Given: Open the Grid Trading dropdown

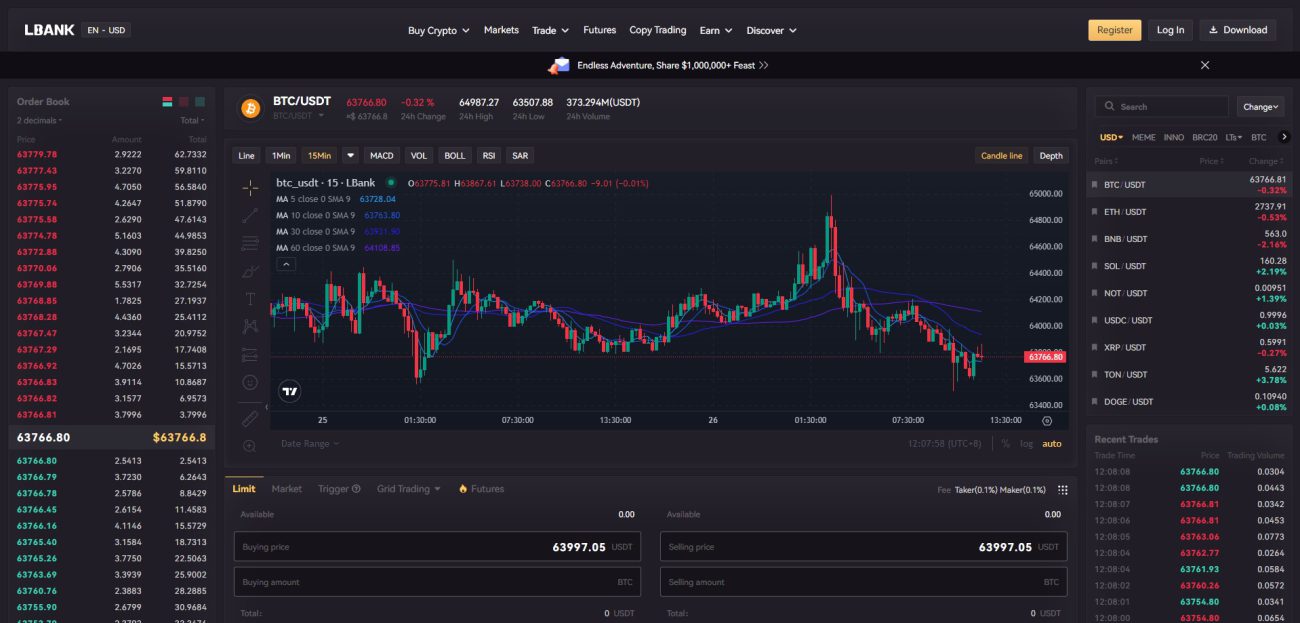Looking at the screenshot, I should tap(409, 489).
